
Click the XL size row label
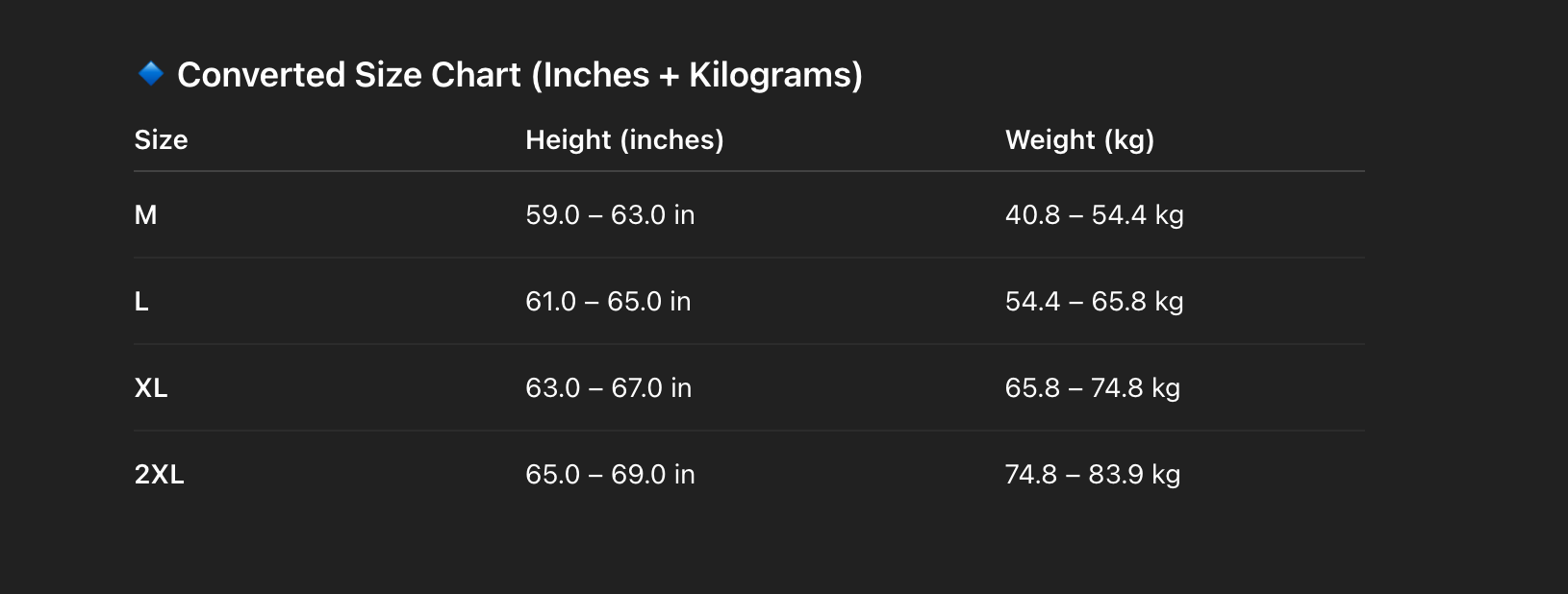tap(151, 388)
